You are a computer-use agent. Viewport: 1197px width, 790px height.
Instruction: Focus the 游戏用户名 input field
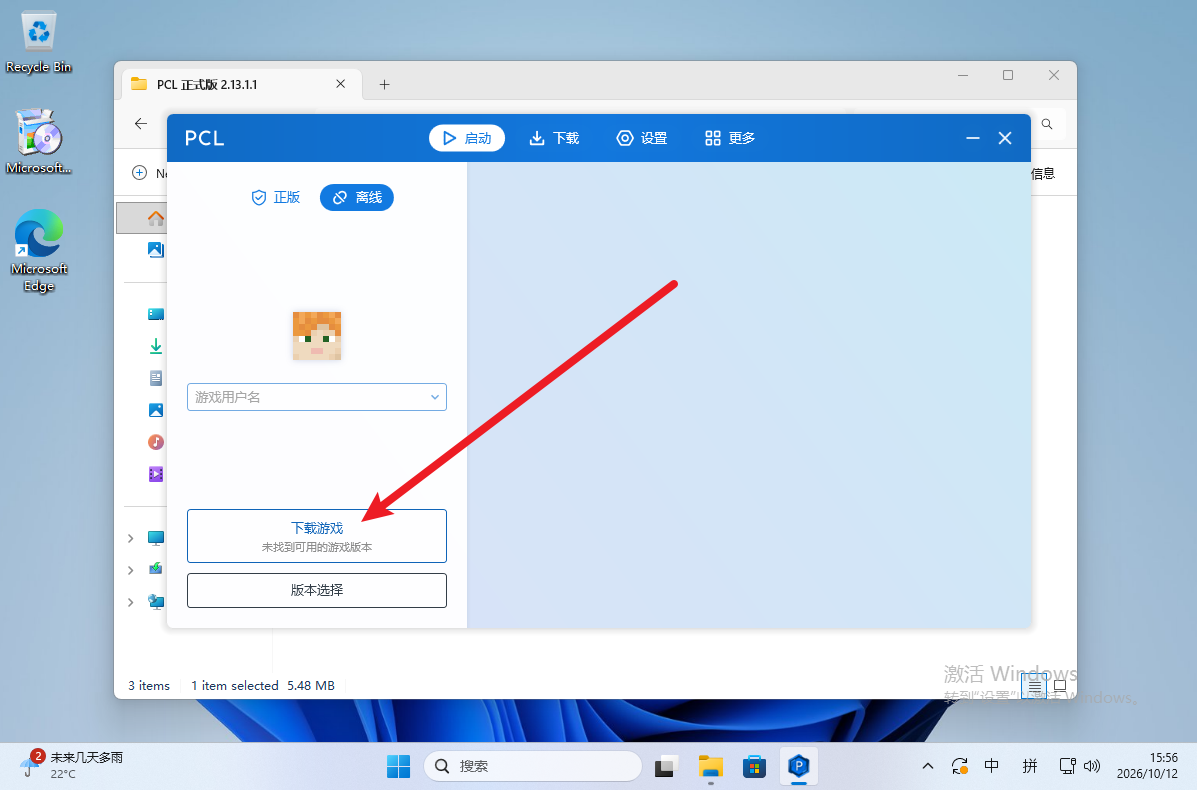[x=317, y=397]
